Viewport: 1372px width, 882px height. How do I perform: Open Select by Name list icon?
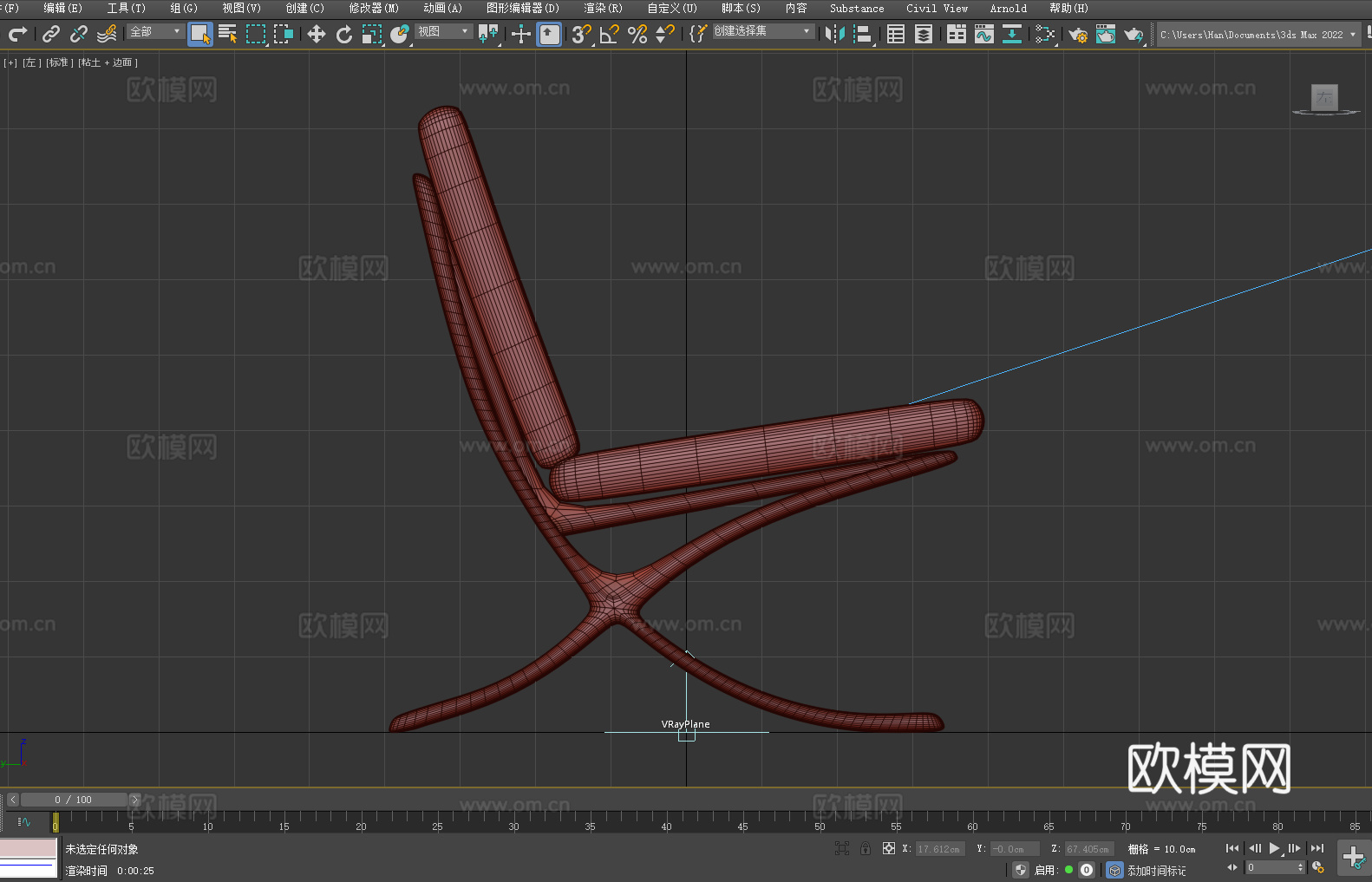(x=228, y=34)
